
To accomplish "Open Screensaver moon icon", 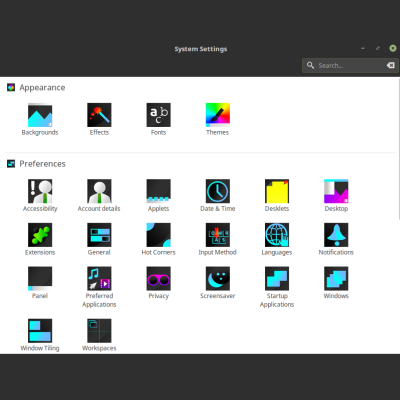I will [x=218, y=279].
